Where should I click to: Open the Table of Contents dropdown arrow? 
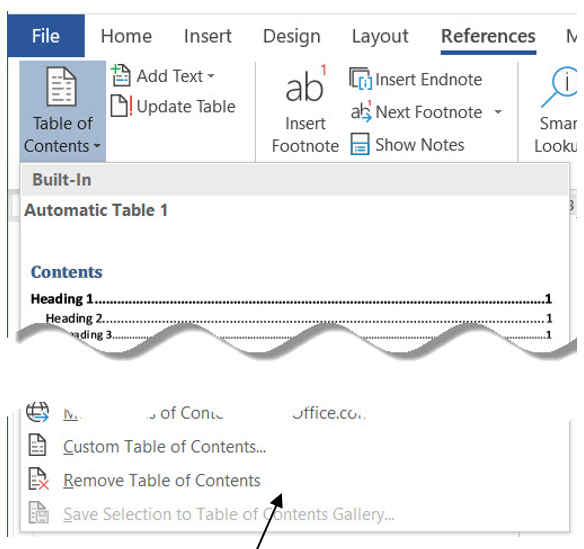click(x=97, y=146)
